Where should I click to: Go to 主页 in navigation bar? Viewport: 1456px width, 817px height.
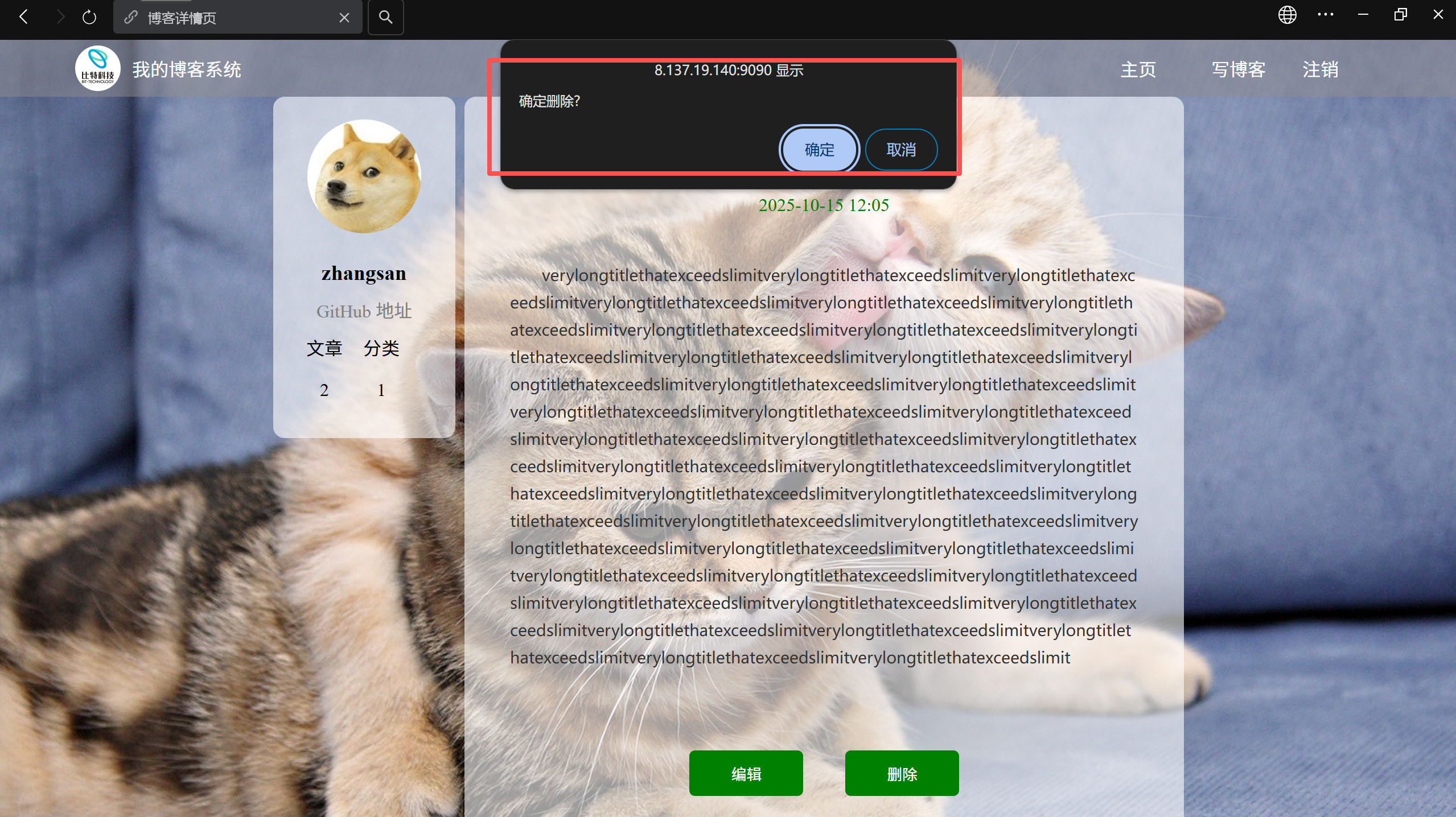click(x=1138, y=69)
